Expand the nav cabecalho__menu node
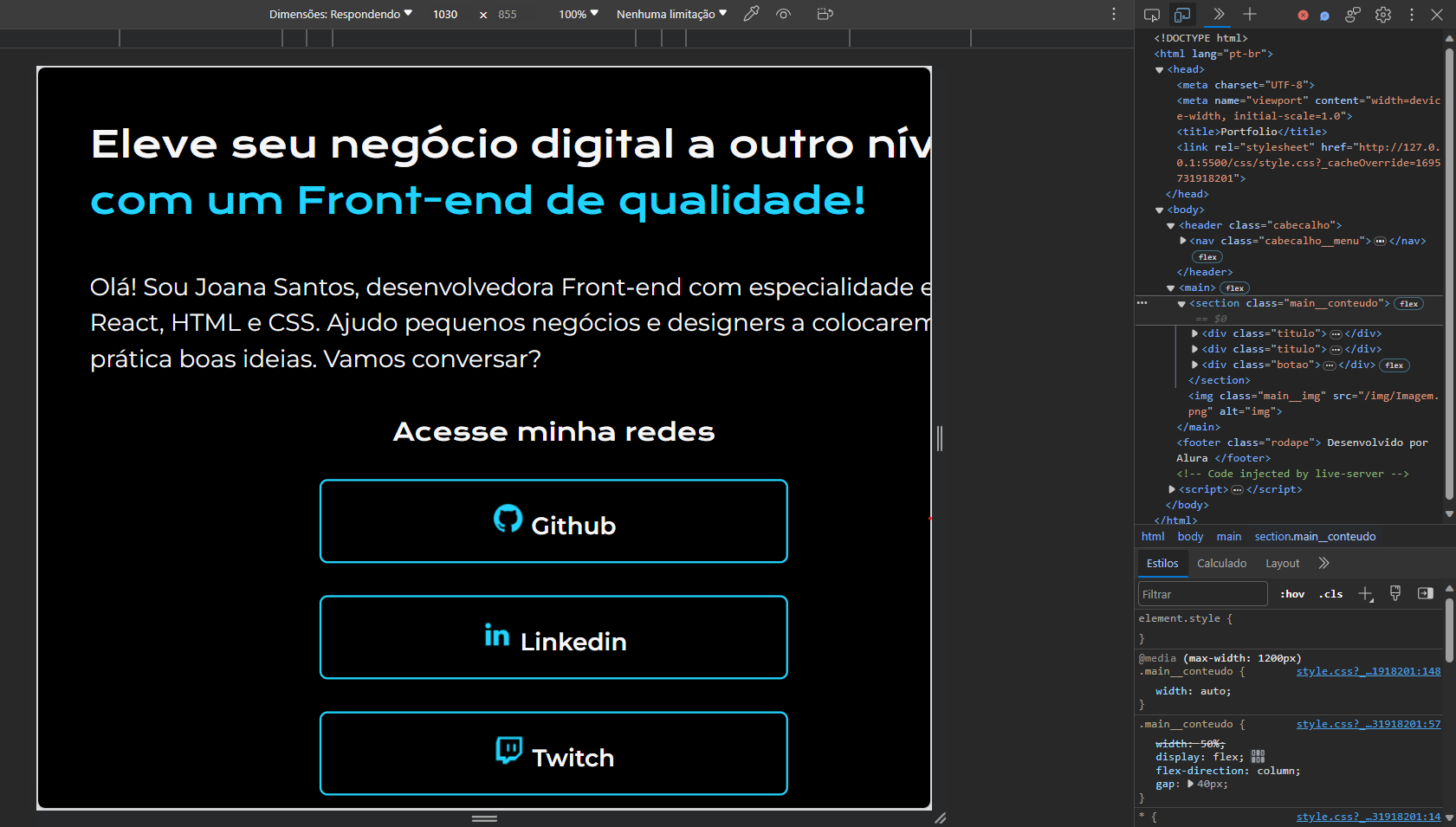The image size is (1456, 827). 1183,241
